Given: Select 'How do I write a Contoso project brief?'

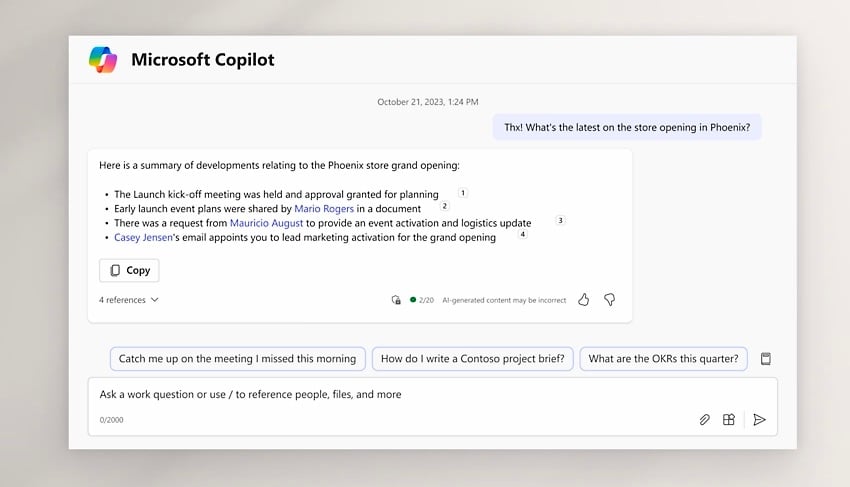Looking at the screenshot, I should tap(472, 359).
